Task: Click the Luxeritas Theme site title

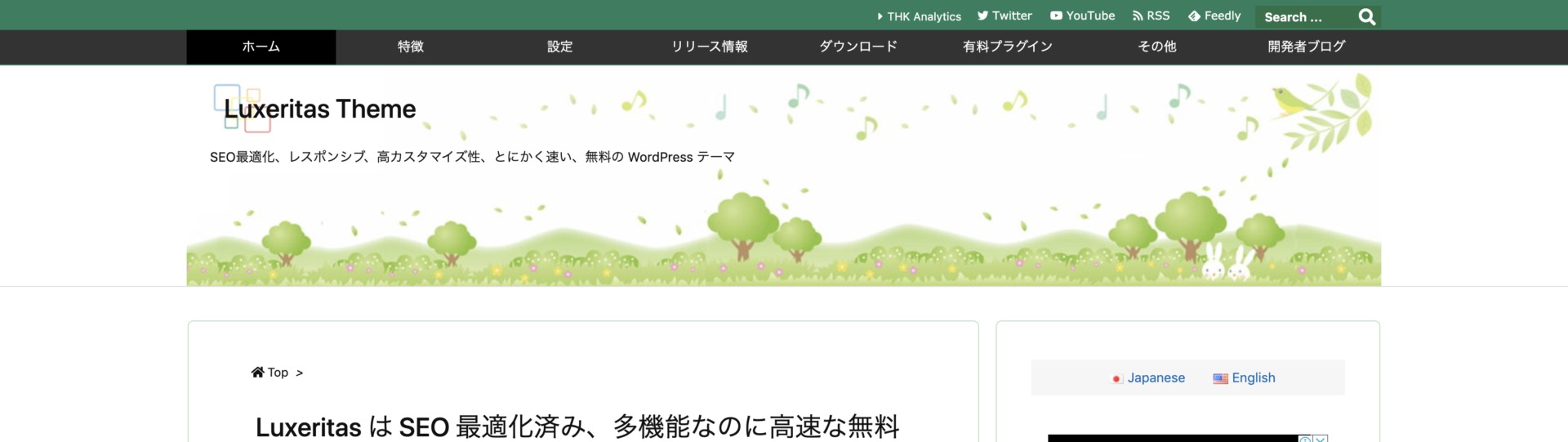Action: [319, 109]
